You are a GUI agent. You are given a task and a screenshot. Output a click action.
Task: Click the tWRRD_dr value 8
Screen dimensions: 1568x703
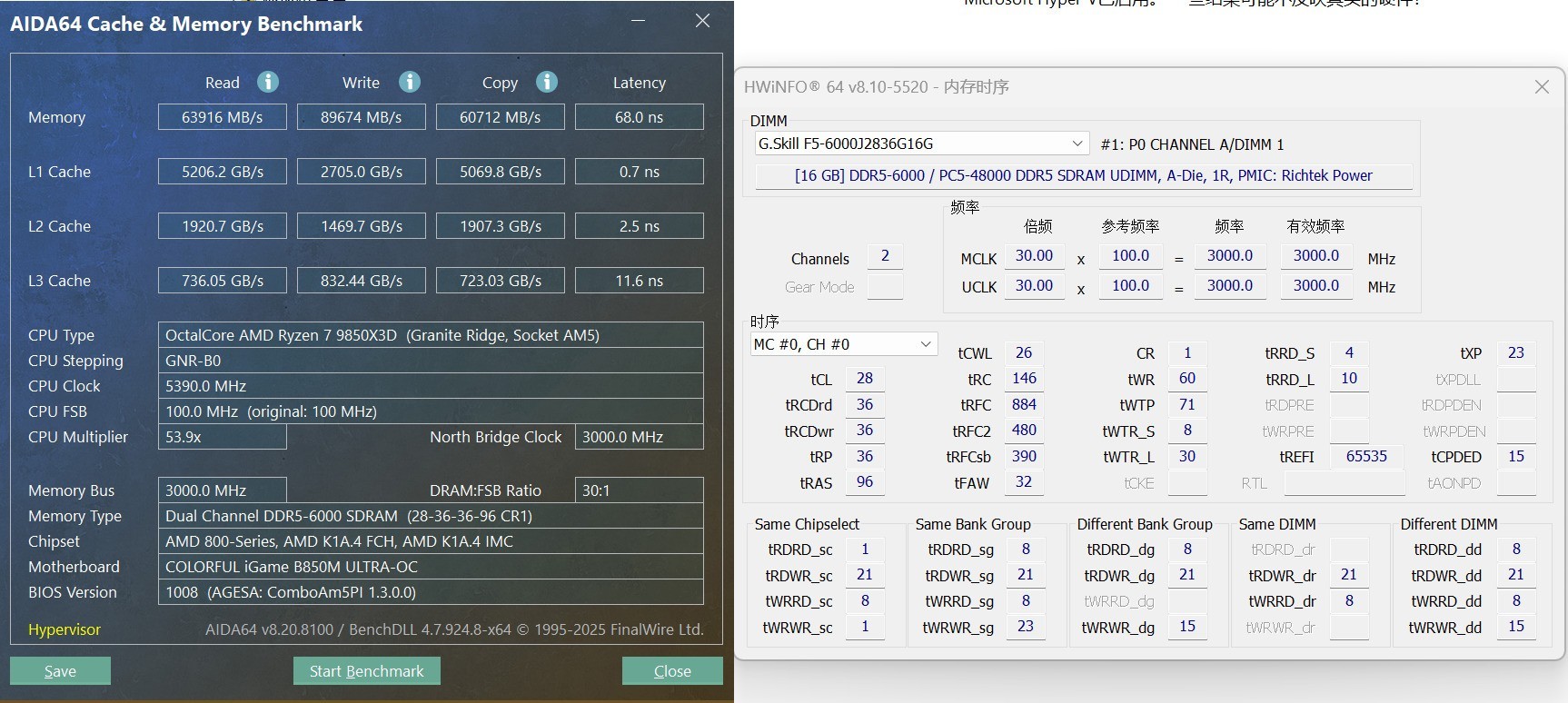tap(1349, 601)
